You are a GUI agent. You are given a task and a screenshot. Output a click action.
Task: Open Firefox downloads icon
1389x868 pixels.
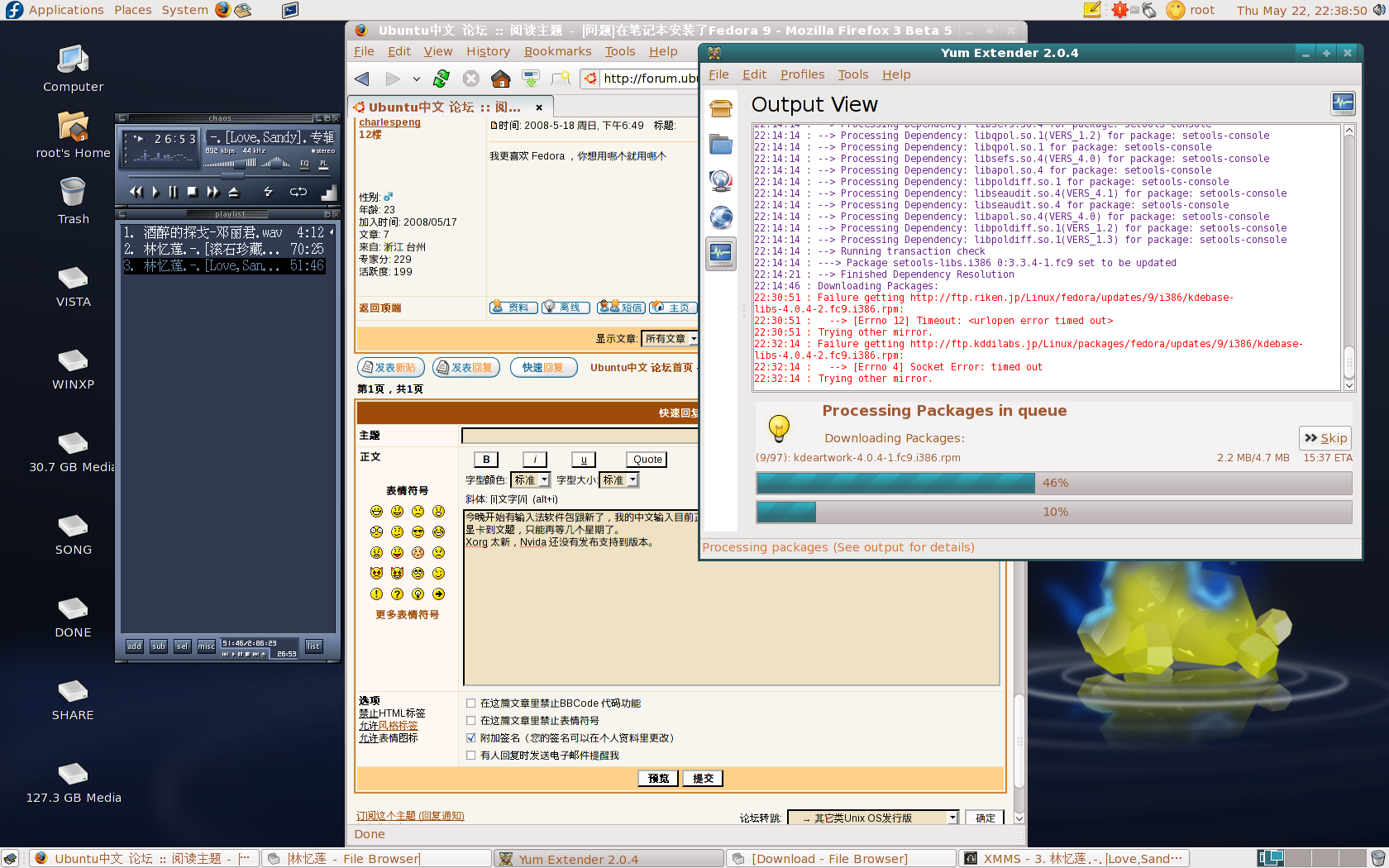531,79
